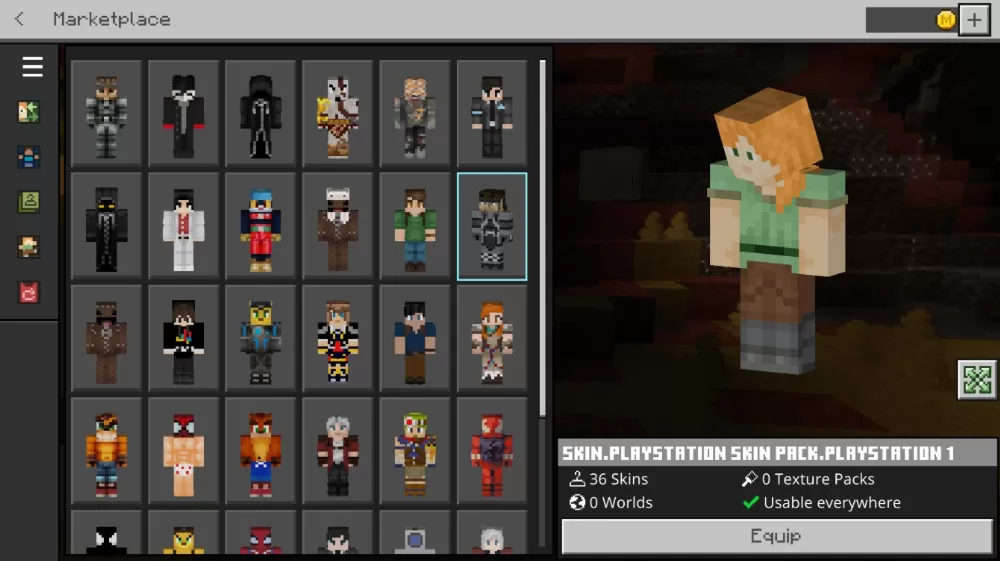Click the Alex character preview model
This screenshot has width=1000, height=561.
click(x=778, y=230)
